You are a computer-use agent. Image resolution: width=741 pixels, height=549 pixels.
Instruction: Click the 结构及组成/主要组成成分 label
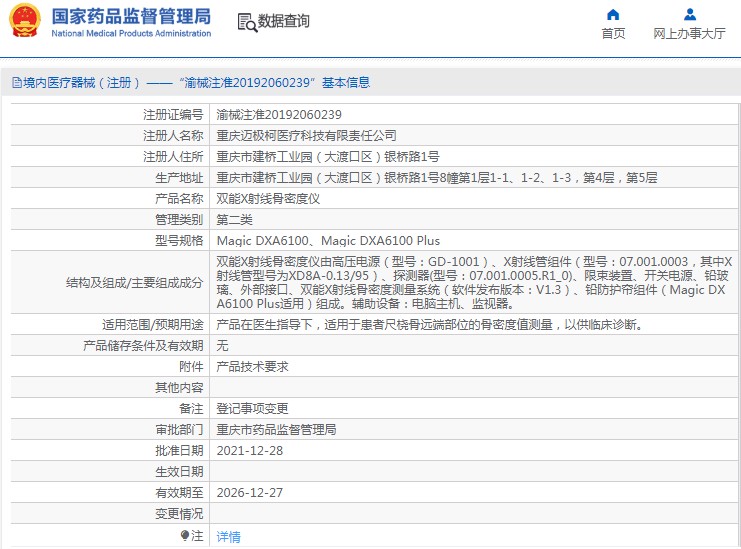(x=135, y=283)
